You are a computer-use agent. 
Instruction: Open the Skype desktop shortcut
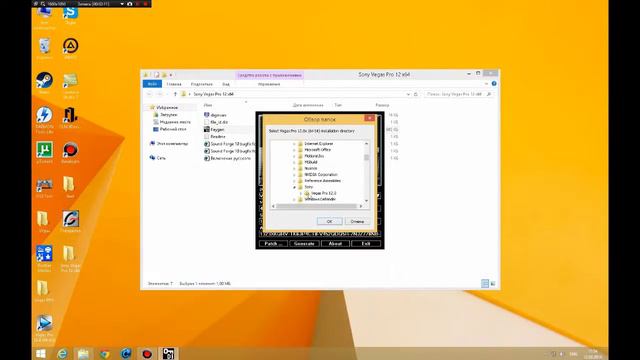[x=70, y=14]
